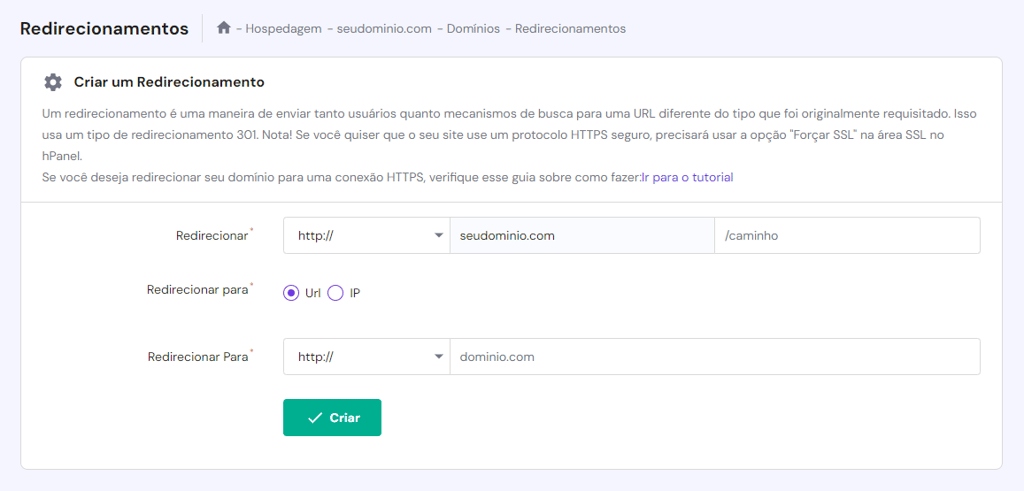Go to home via breadcrumb house icon
The height and width of the screenshot is (491, 1024).
tap(224, 28)
